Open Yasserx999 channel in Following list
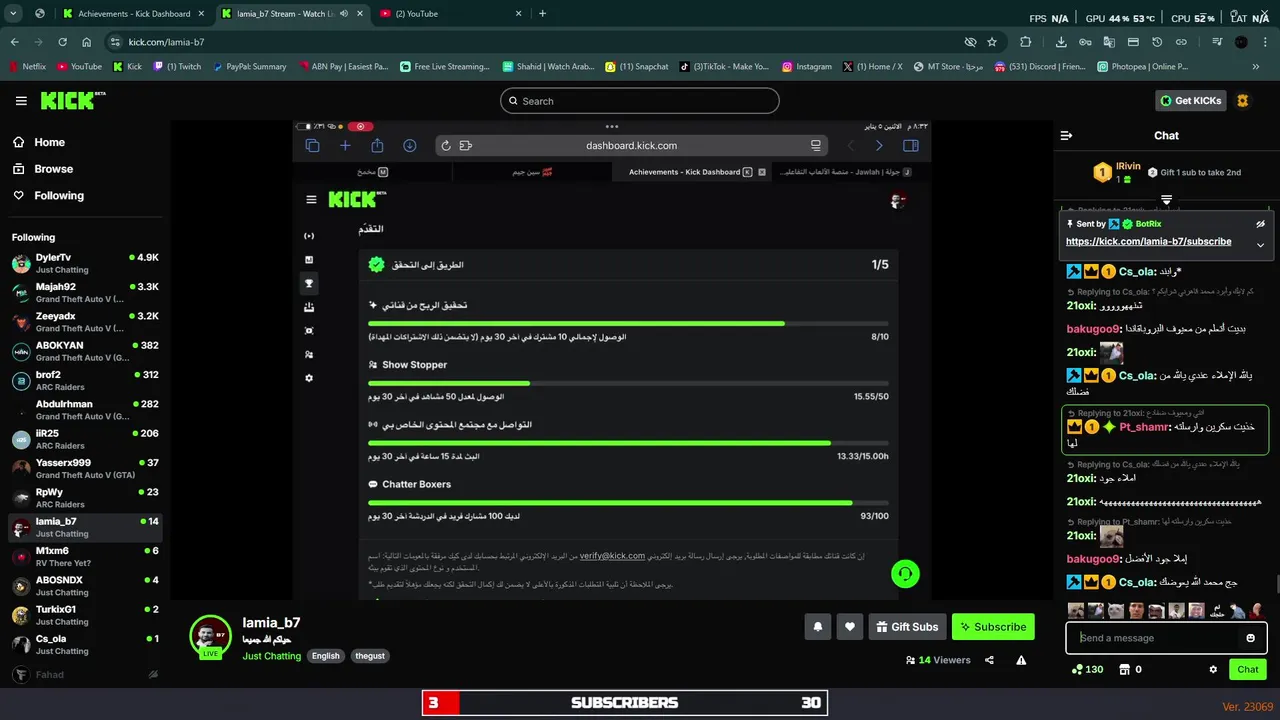This screenshot has width=1280, height=720. 84,469
